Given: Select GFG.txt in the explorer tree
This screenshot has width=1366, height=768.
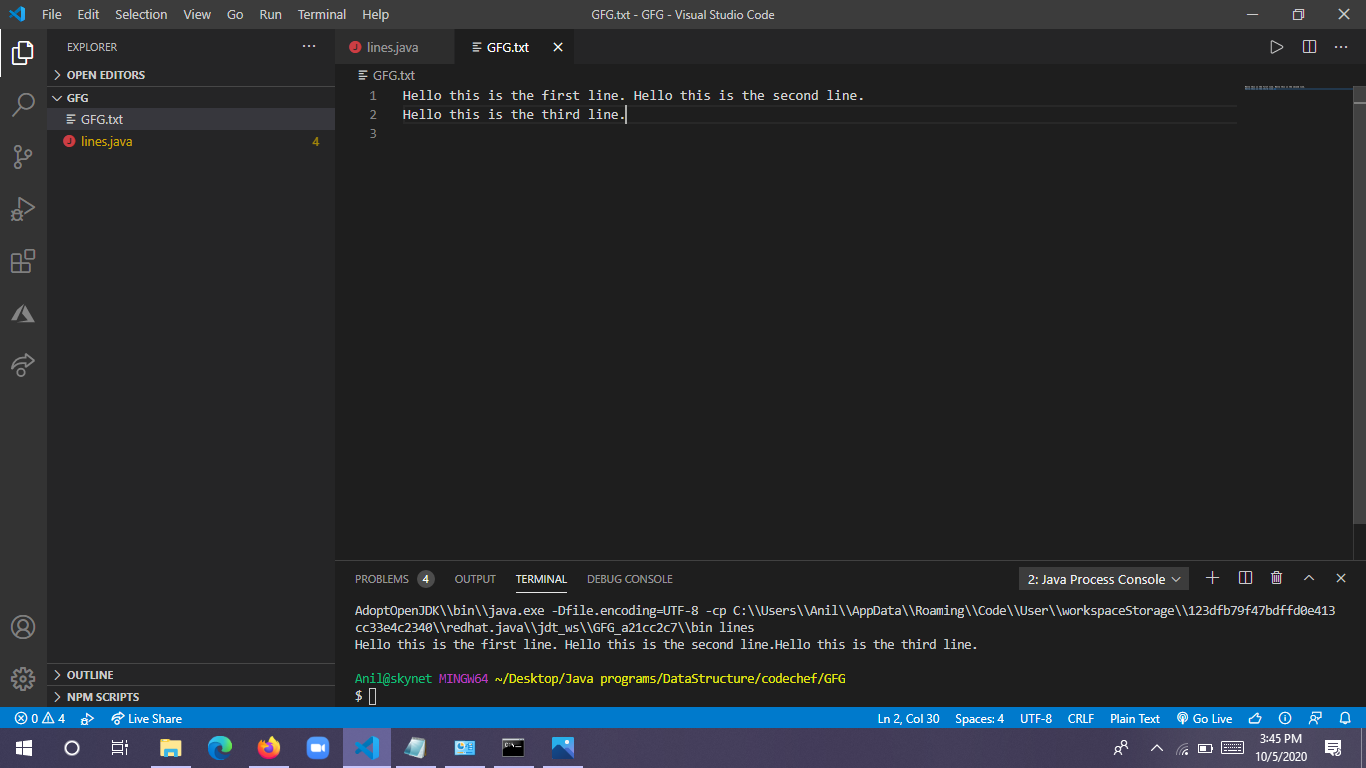Looking at the screenshot, I should click(x=190, y=119).
